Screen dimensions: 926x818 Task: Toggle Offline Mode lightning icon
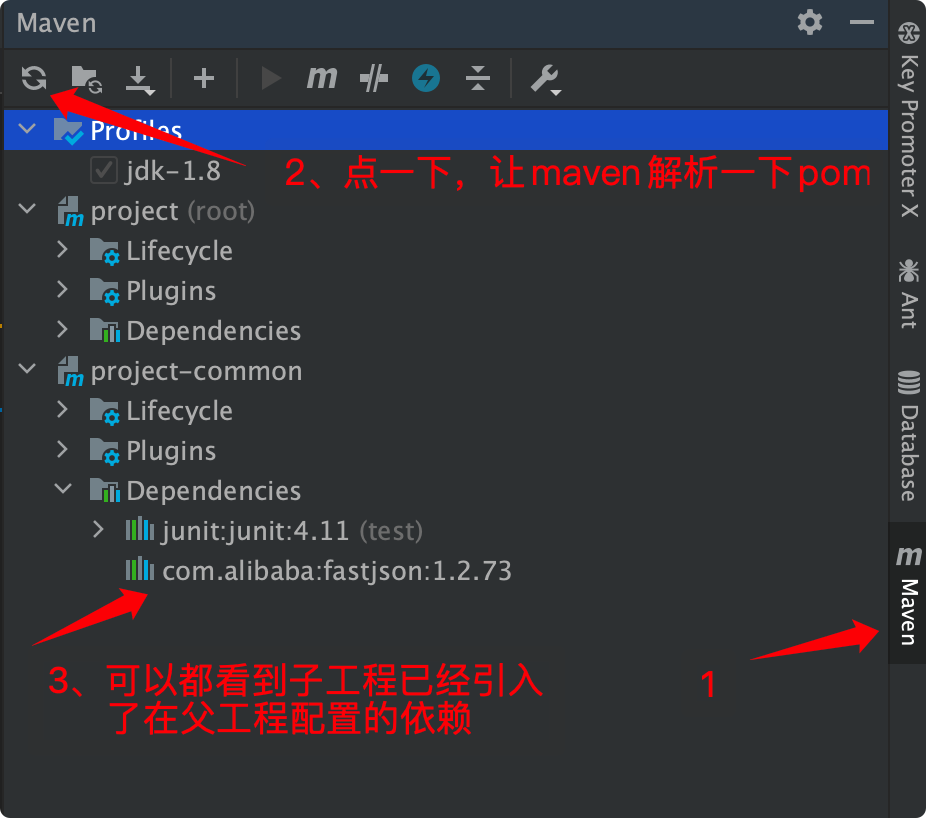(426, 78)
